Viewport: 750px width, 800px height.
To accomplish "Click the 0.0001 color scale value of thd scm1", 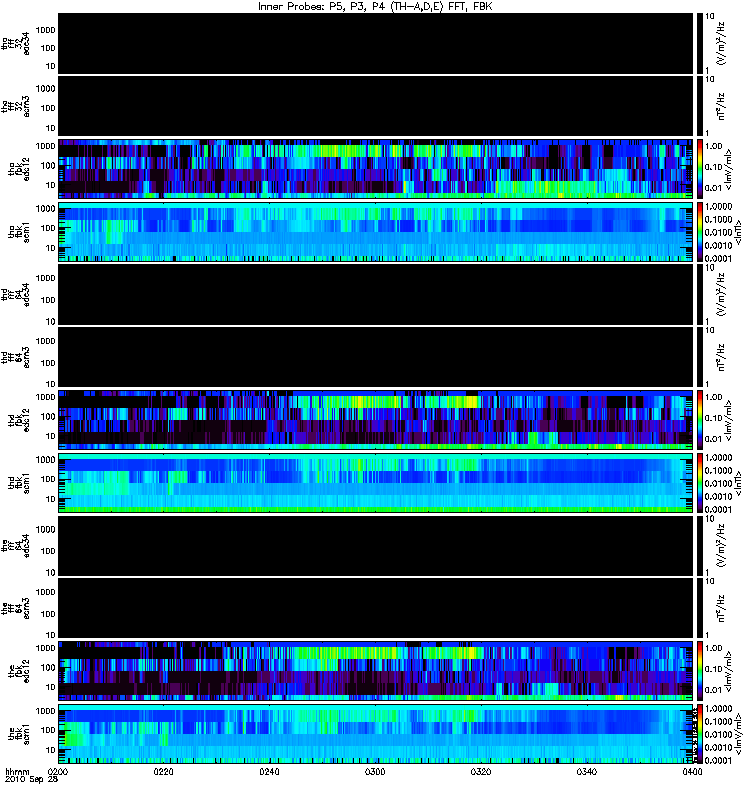I will [718, 510].
